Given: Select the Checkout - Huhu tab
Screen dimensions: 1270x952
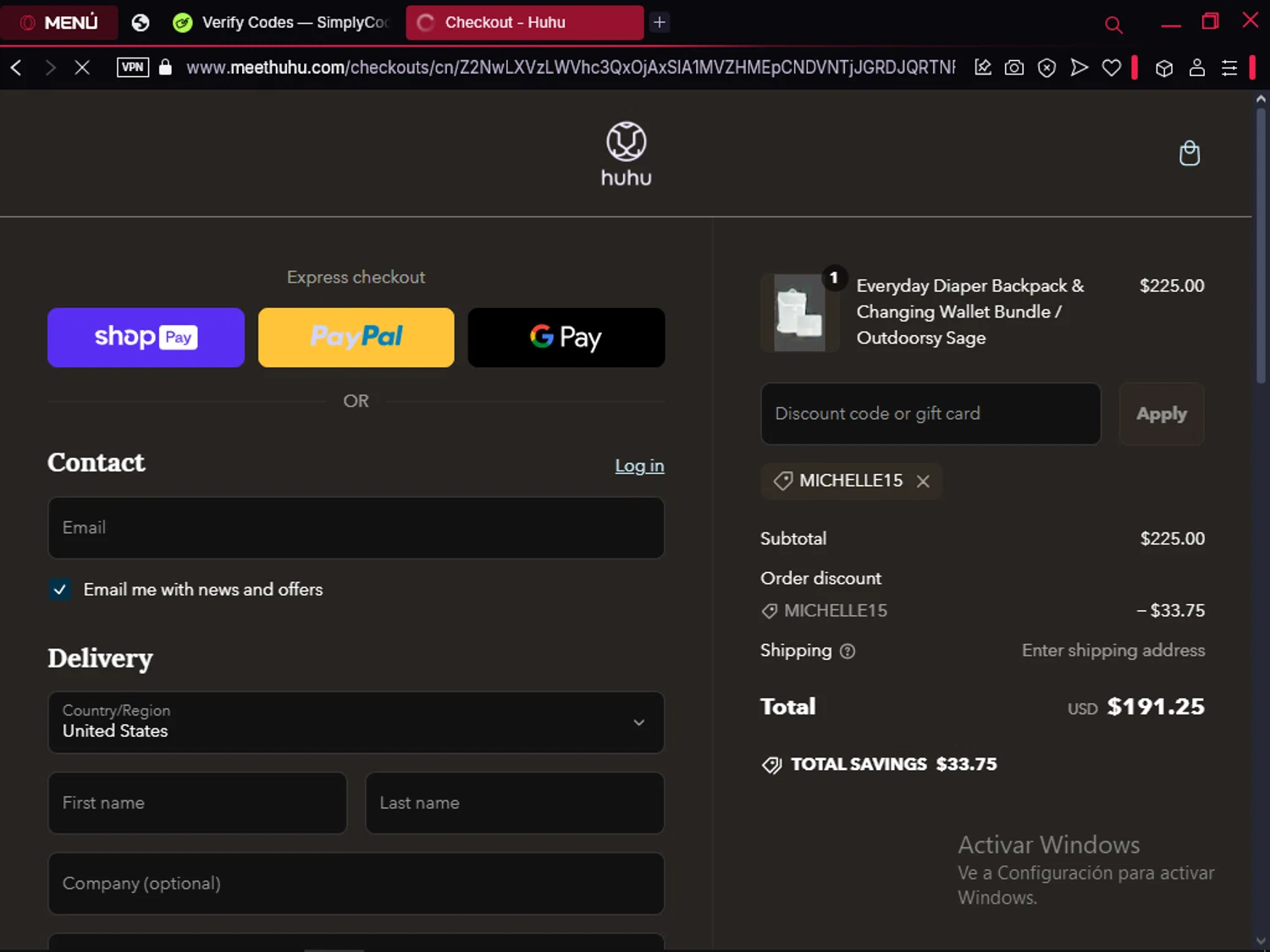Looking at the screenshot, I should point(525,23).
